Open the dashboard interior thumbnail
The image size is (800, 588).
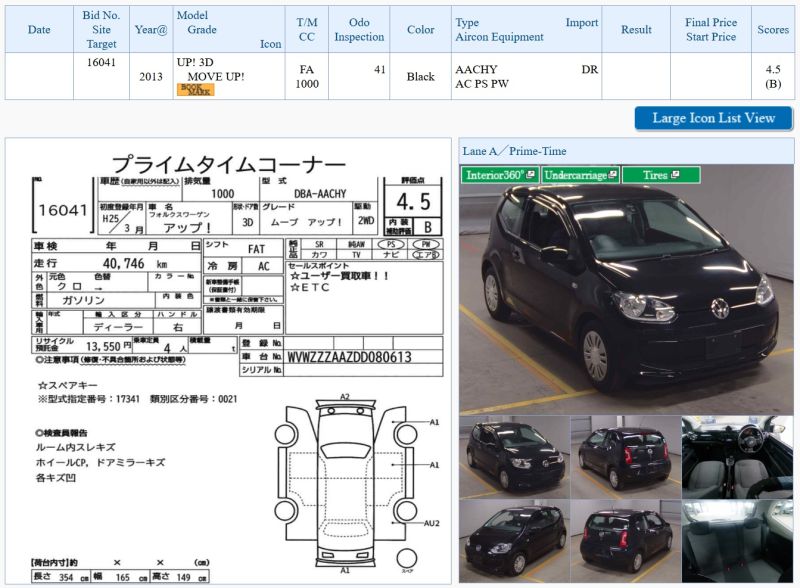coord(738,457)
